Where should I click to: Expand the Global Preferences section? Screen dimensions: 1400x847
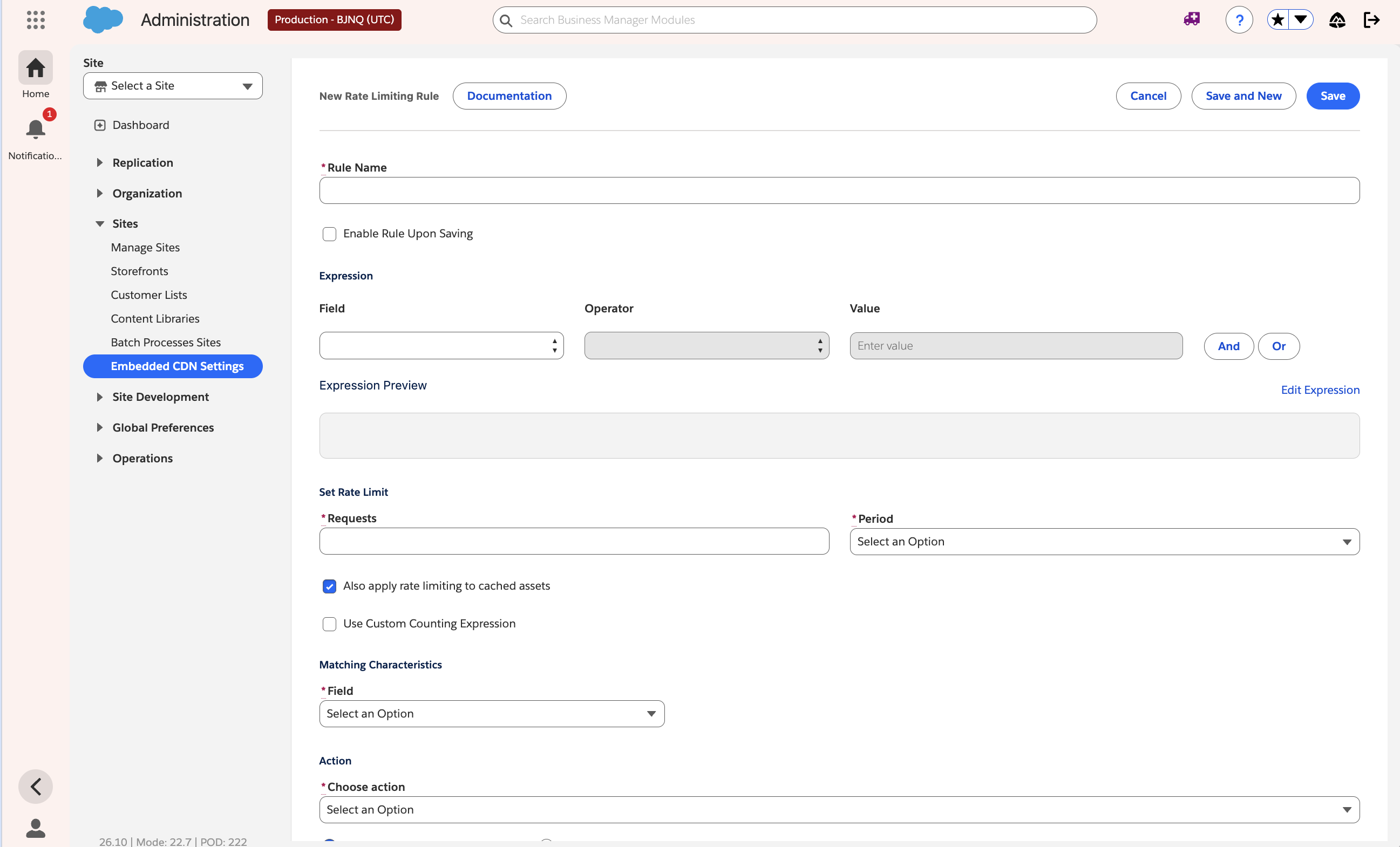99,428
